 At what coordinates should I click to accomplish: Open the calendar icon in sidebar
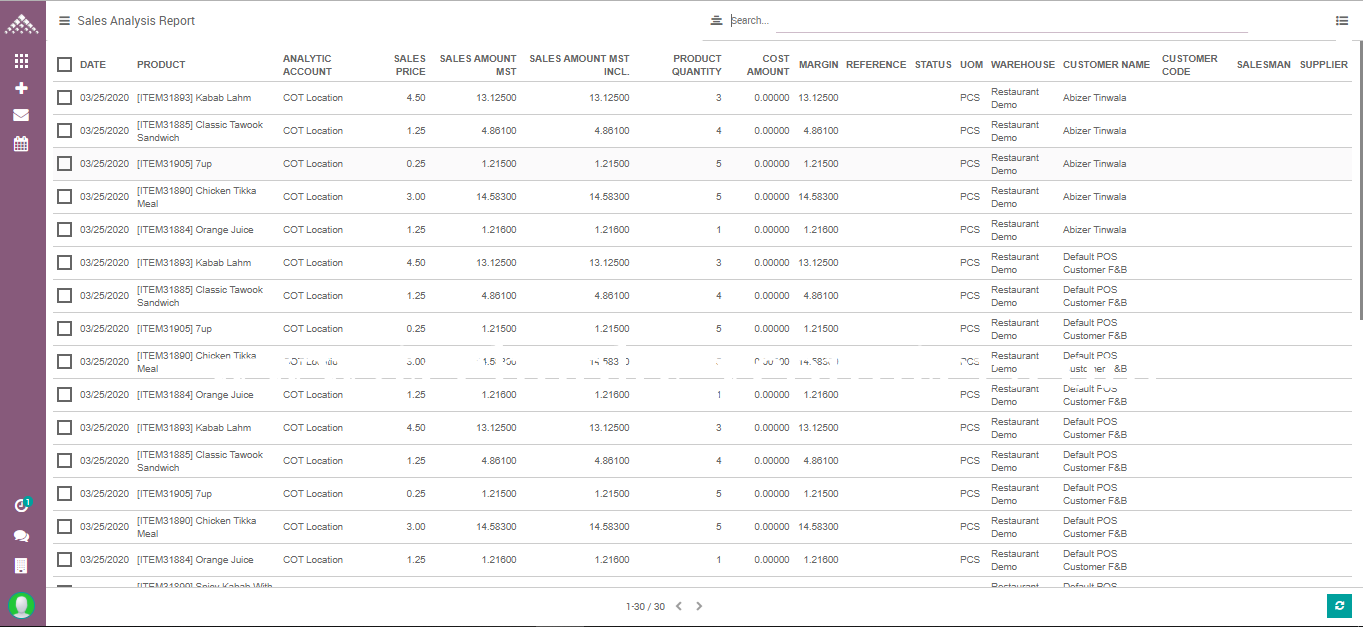[21, 143]
